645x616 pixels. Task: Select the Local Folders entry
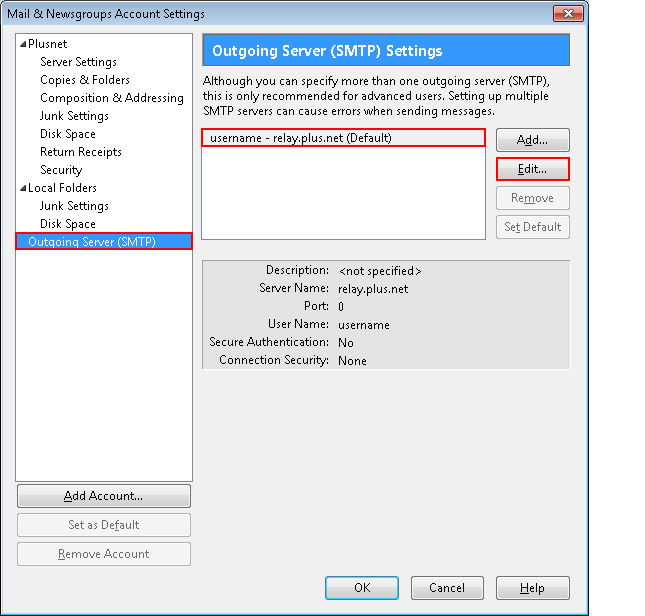(62, 188)
